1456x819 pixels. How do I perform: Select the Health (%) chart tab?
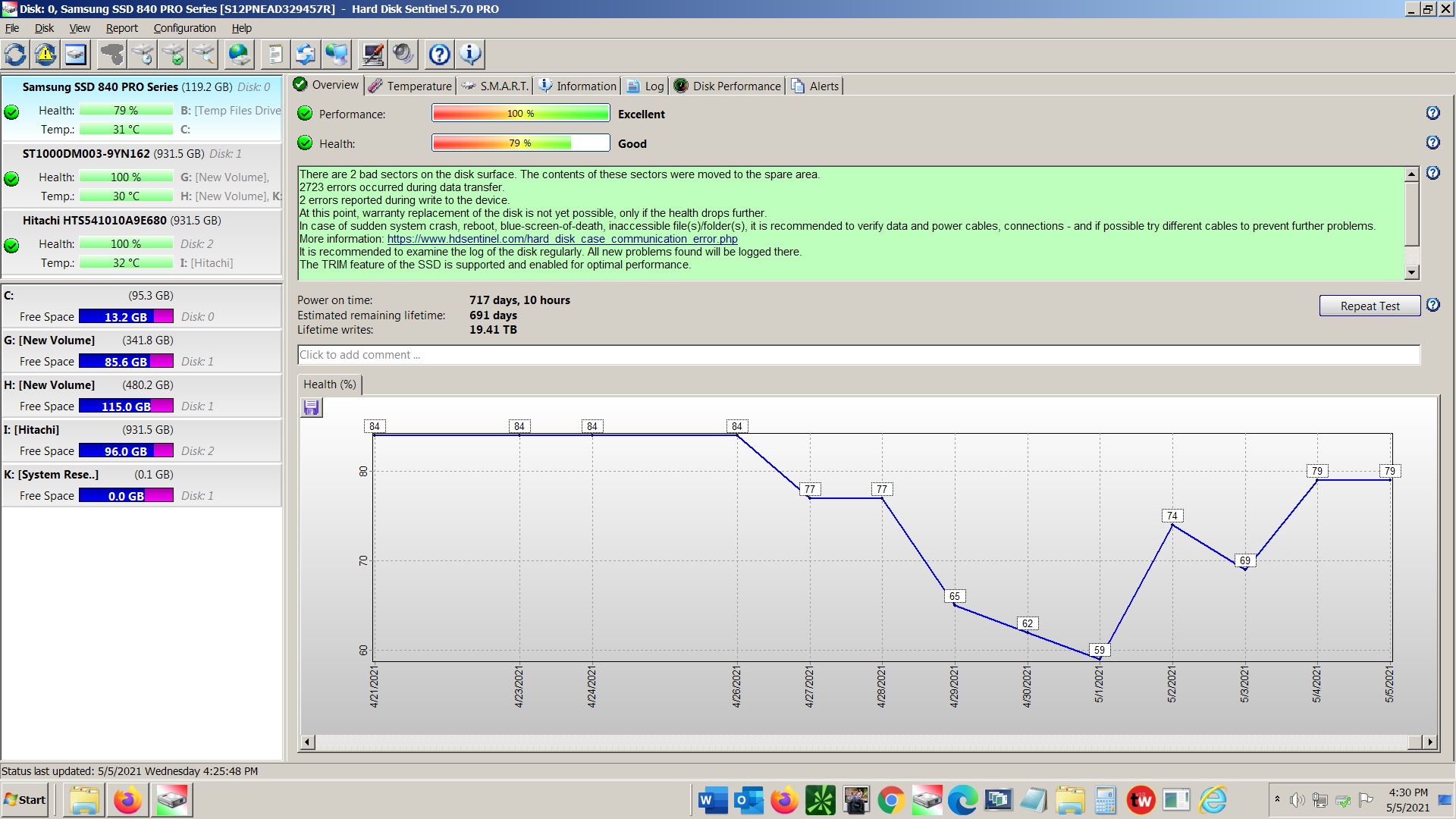[330, 384]
